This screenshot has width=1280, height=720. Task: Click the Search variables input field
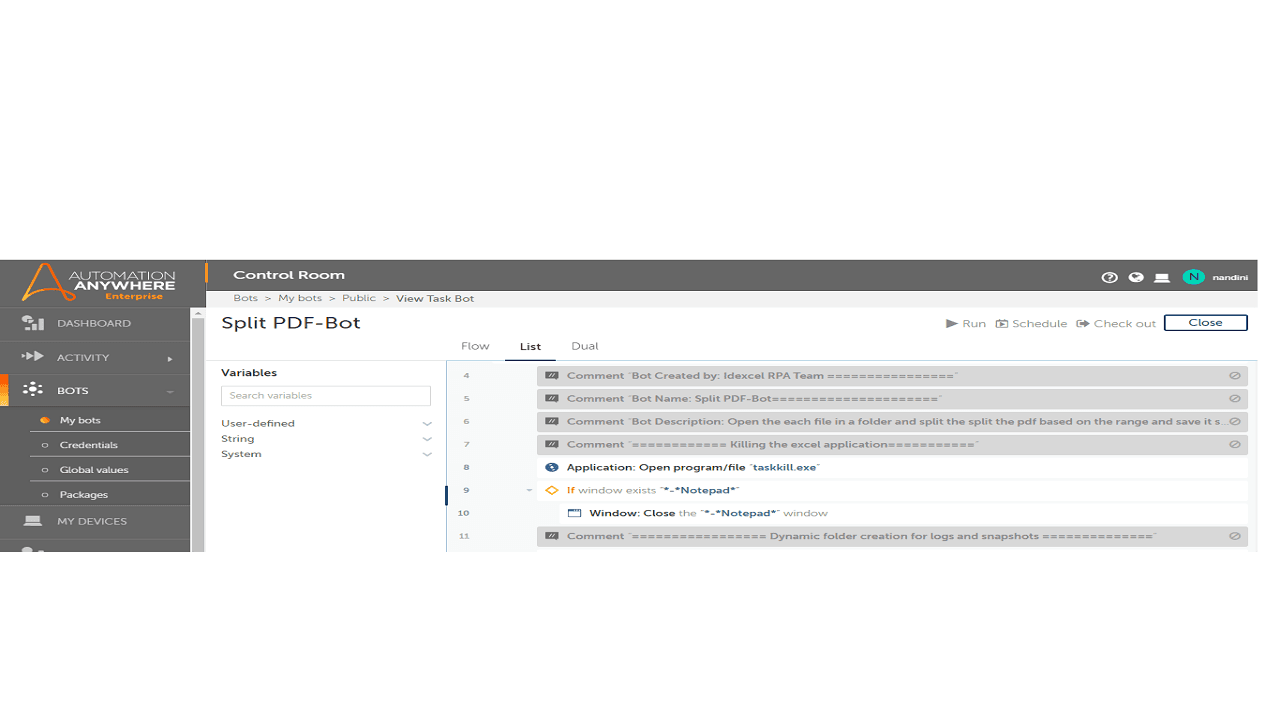tap(326, 396)
